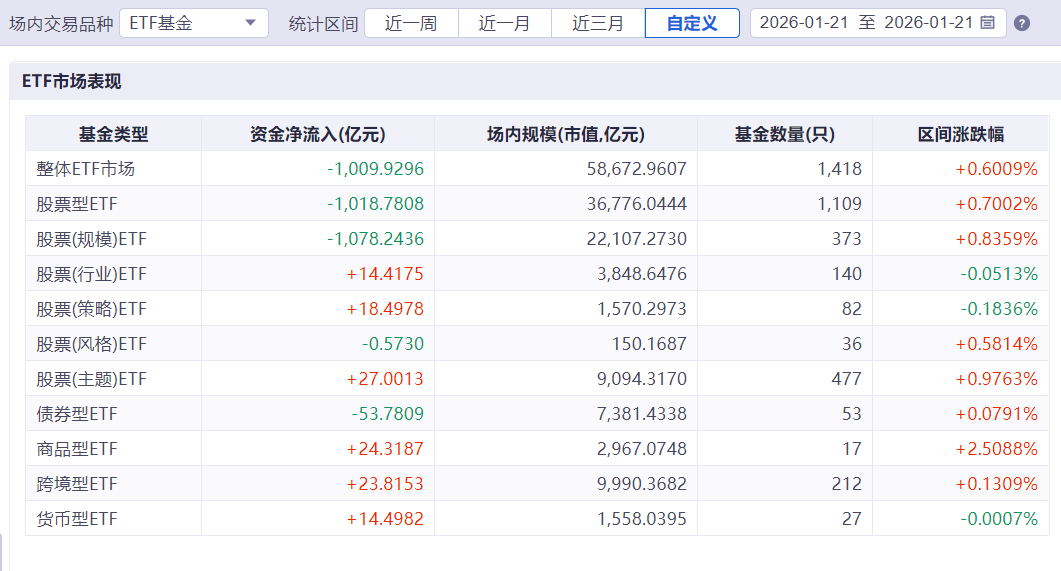Open the 商品型ETF fund type row
This screenshot has width=1061, height=571.
[537, 449]
